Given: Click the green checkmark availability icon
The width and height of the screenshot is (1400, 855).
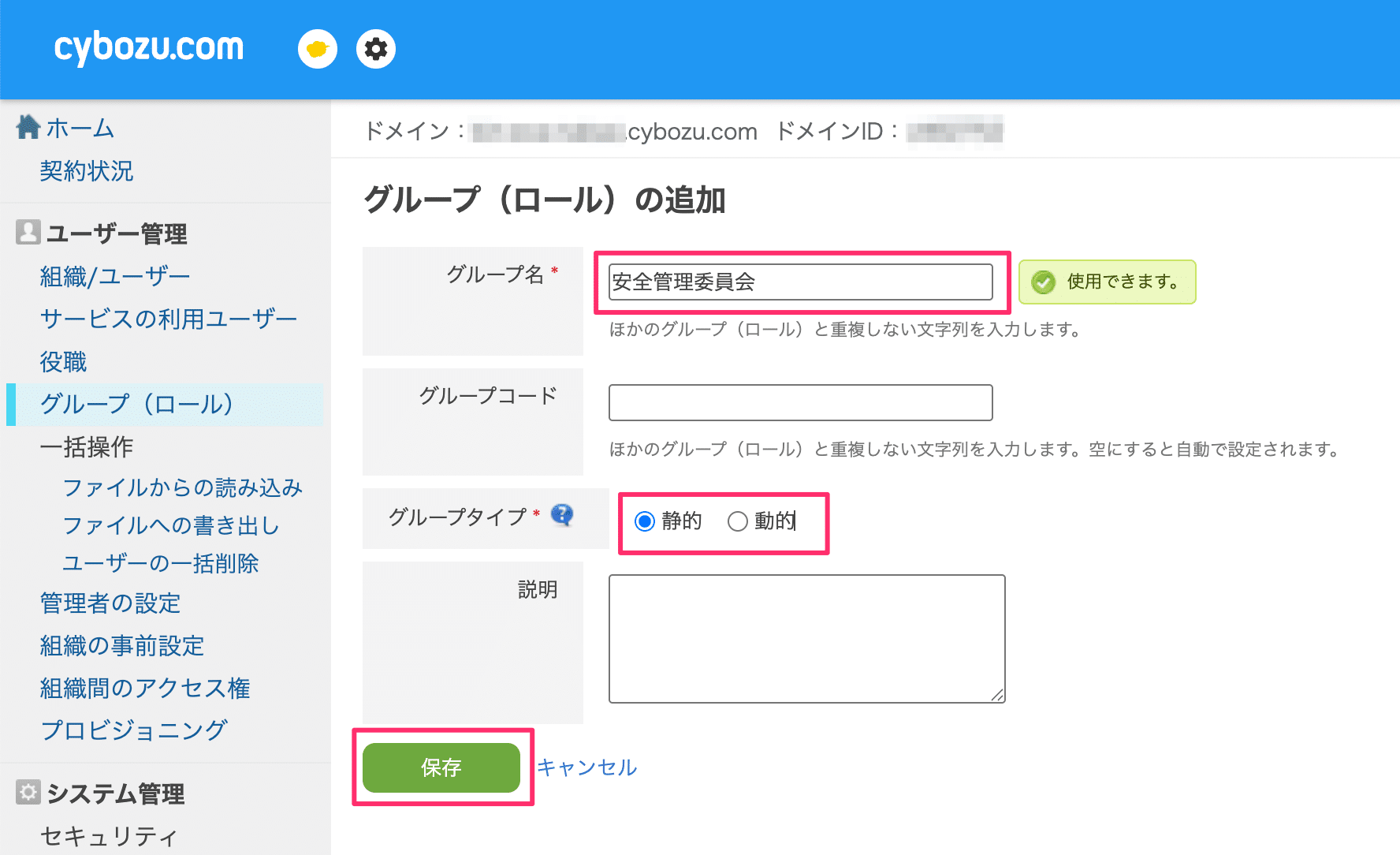Looking at the screenshot, I should click(x=1044, y=282).
